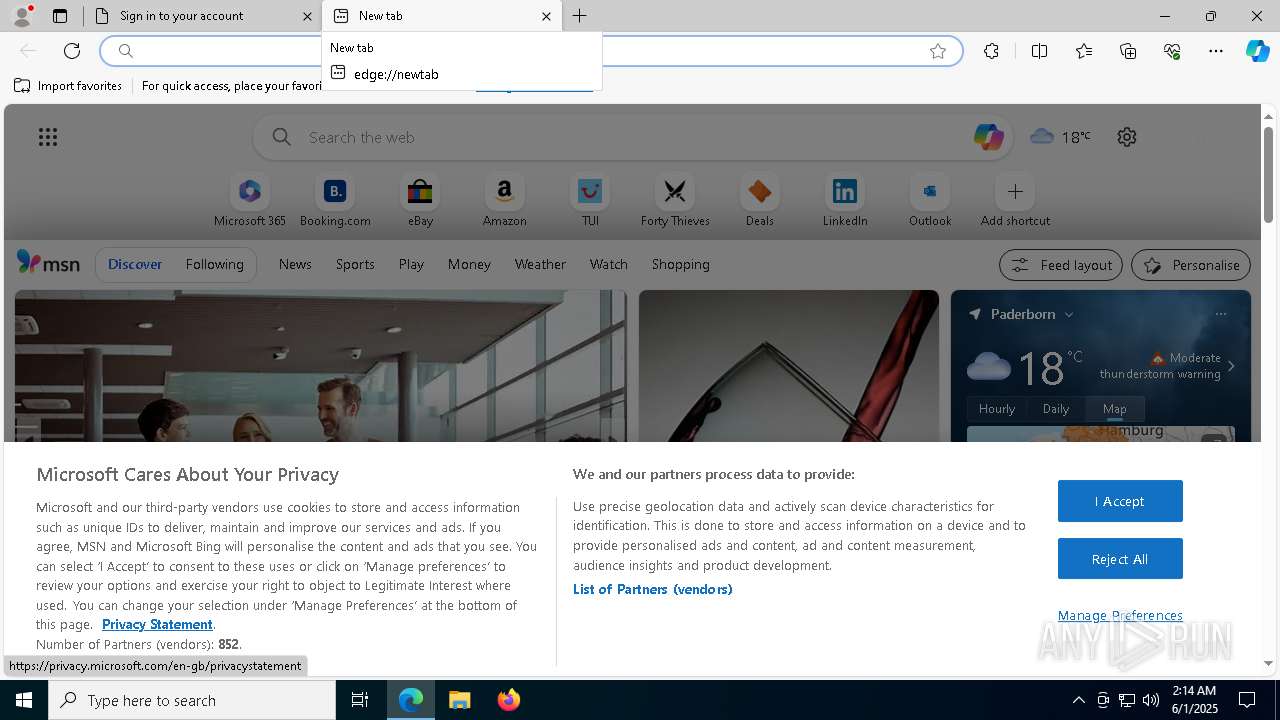This screenshot has width=1280, height=720.
Task: Open the Manage Preferences link
Action: pyautogui.click(x=1120, y=616)
